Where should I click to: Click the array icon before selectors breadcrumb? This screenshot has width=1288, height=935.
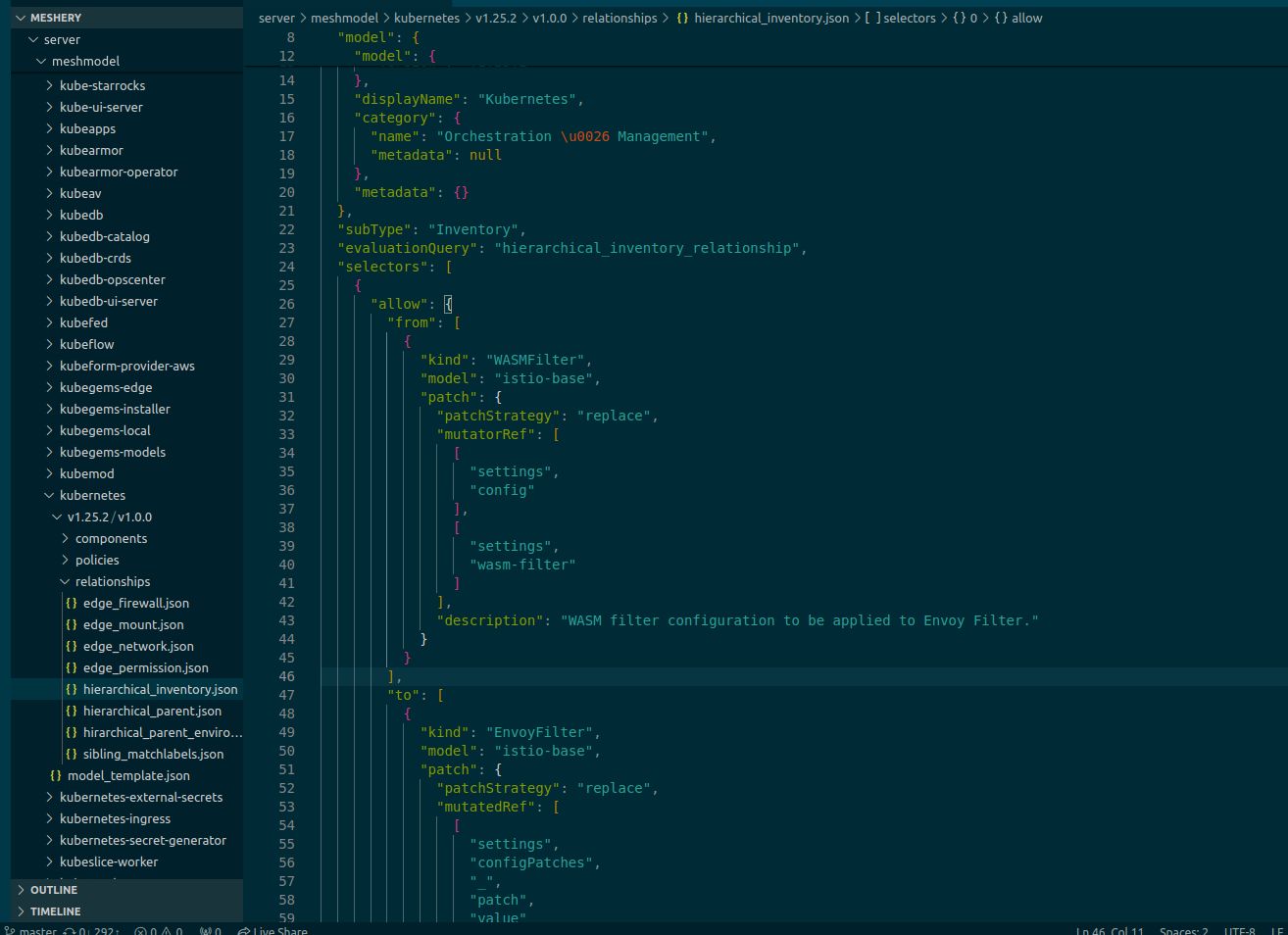click(872, 18)
